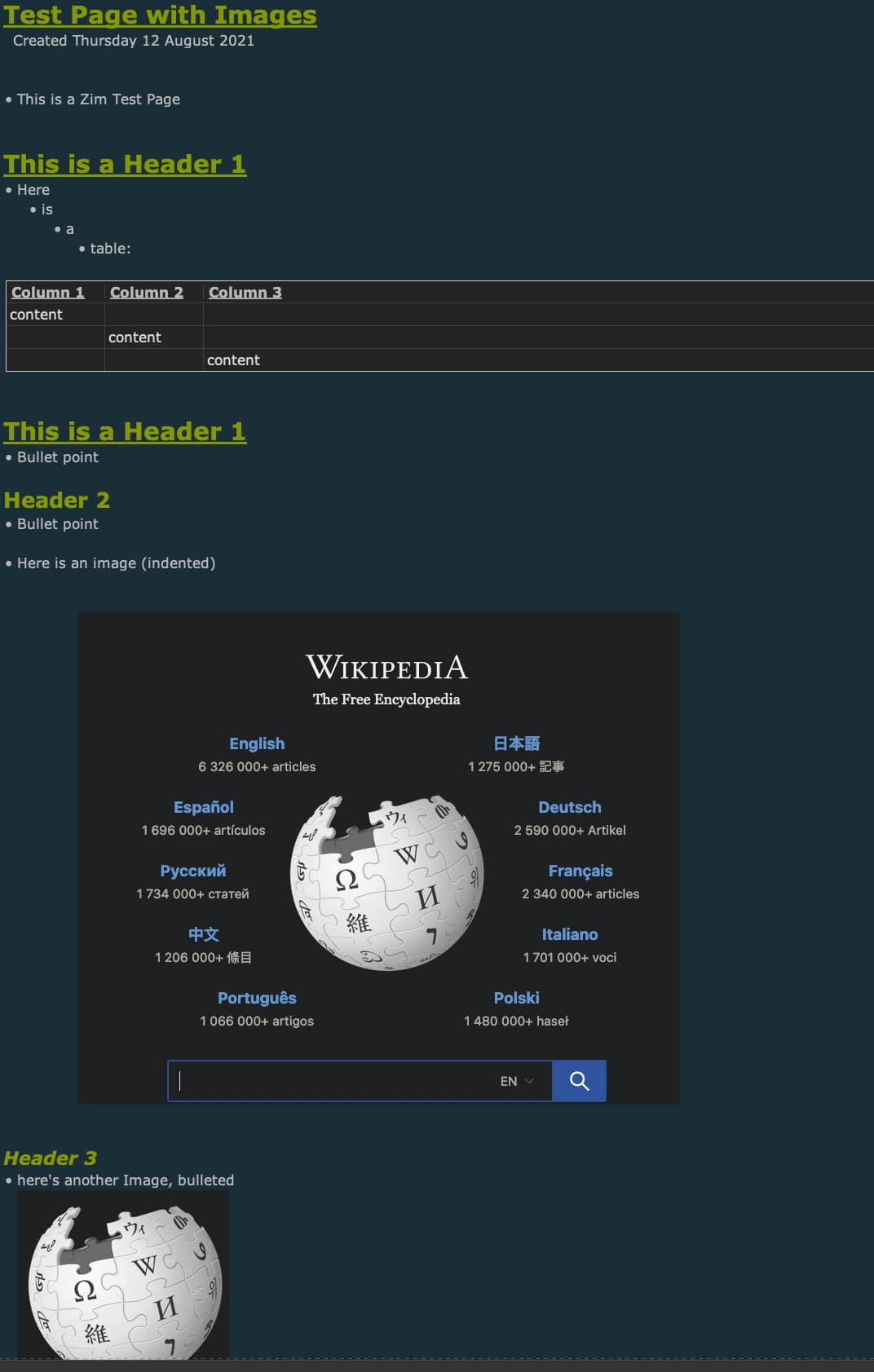Click the Deutsch link in the image
Image resolution: width=874 pixels, height=1372 pixels.
570,807
